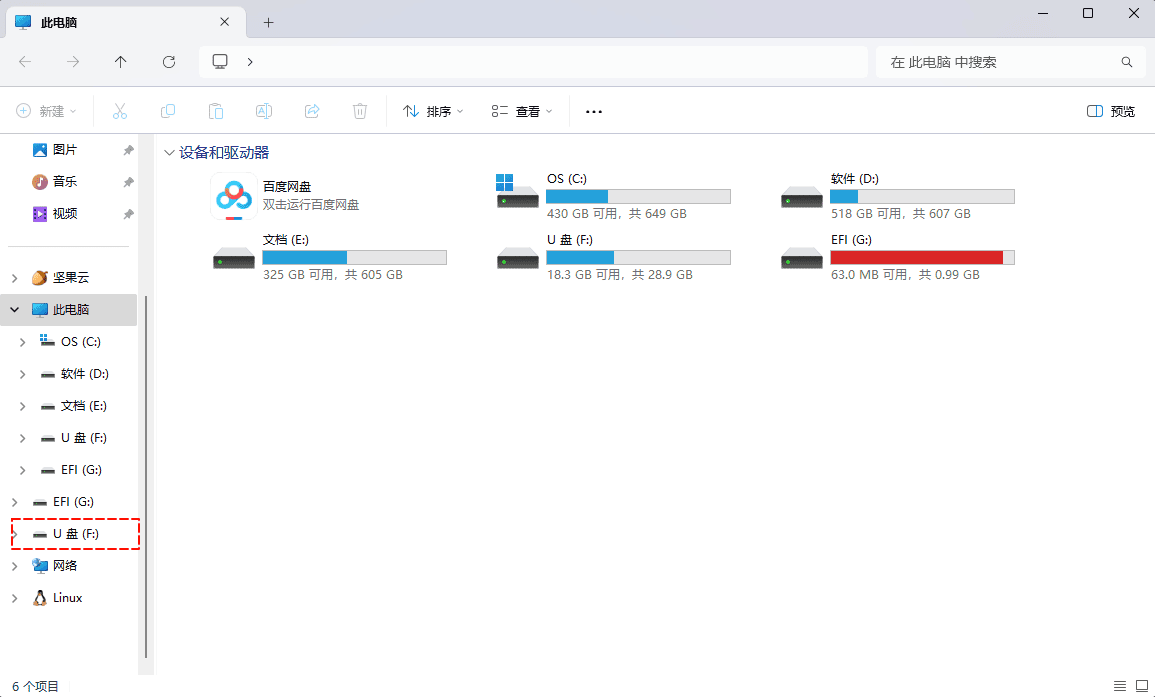The width and height of the screenshot is (1155, 697).
Task: Click the Cut scissors icon
Action: [x=120, y=111]
